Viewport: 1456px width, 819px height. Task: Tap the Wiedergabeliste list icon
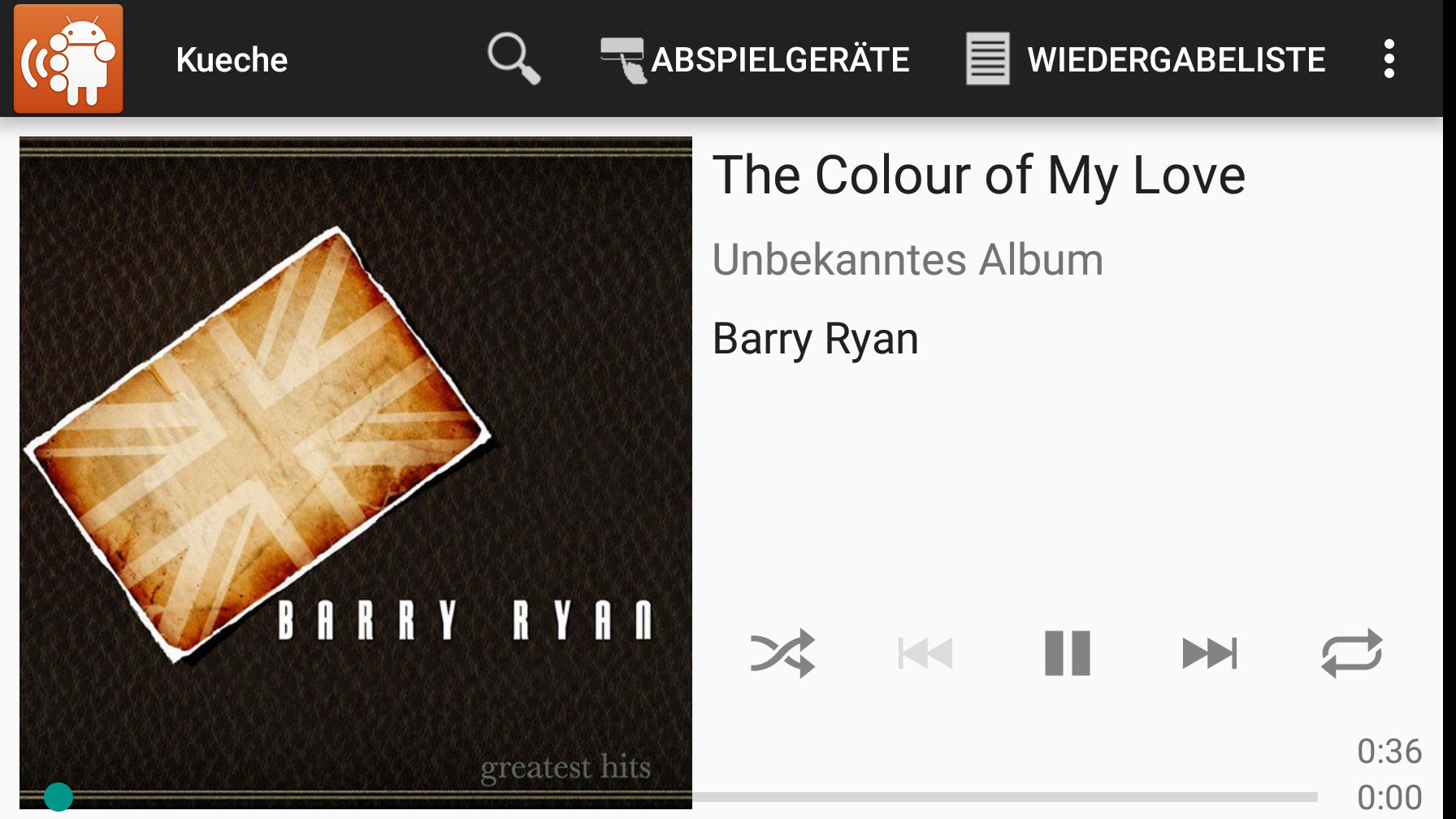pyautogui.click(x=987, y=58)
